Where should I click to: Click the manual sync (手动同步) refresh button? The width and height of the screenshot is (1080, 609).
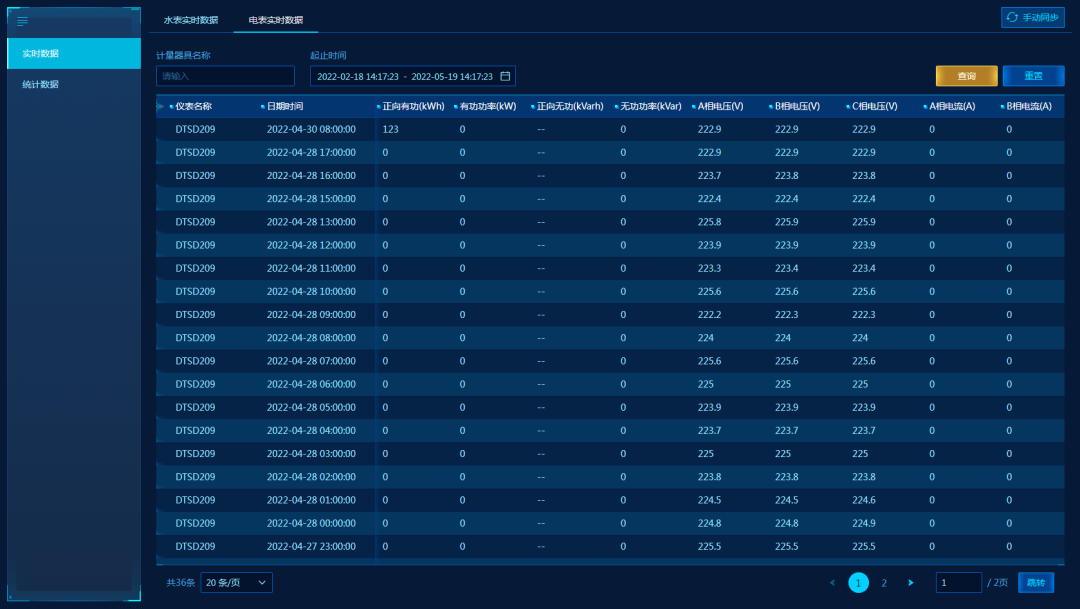(1033, 18)
